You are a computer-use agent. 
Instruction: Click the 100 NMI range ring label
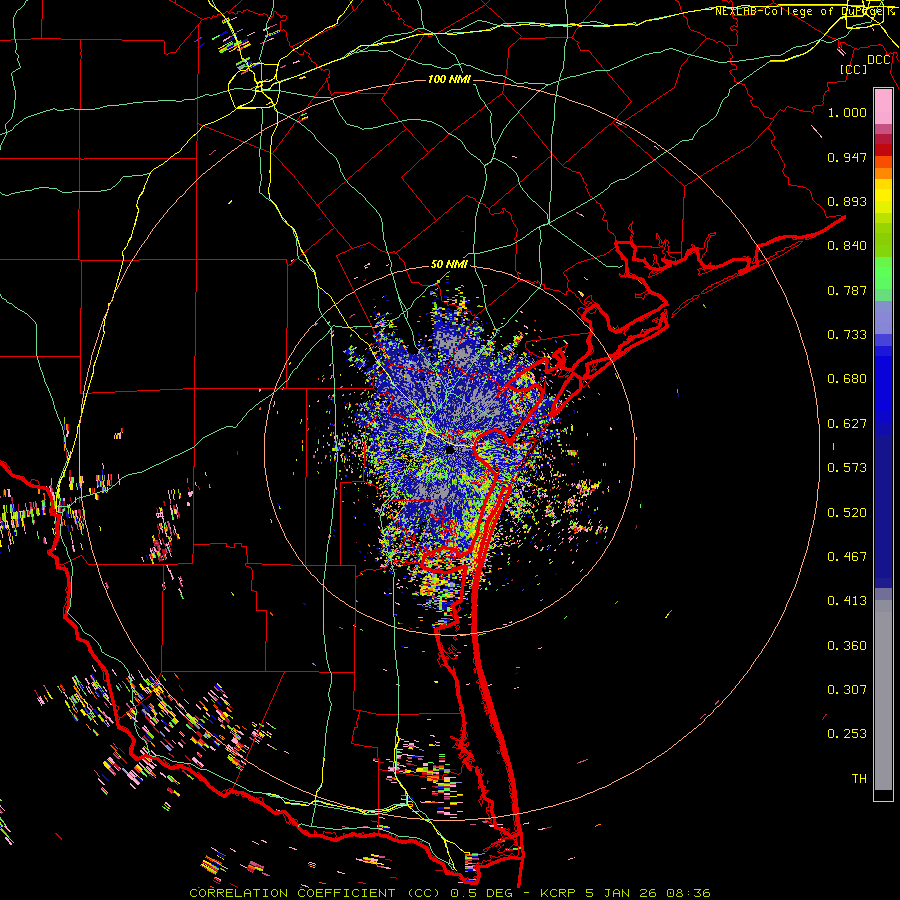coord(449,79)
